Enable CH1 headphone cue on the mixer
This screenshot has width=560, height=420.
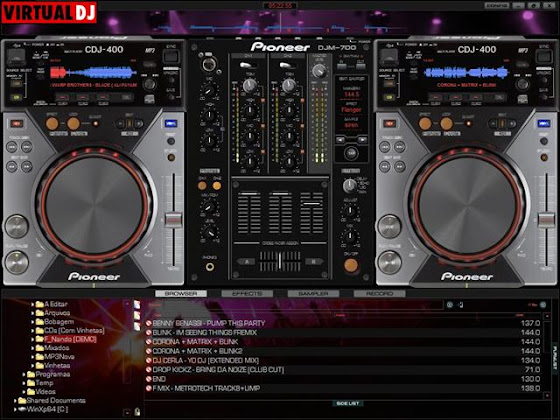(x=202, y=186)
